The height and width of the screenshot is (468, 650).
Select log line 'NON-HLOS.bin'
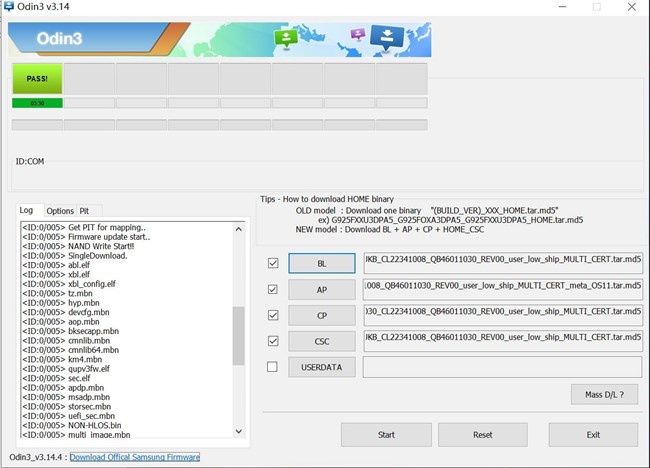click(x=72, y=425)
